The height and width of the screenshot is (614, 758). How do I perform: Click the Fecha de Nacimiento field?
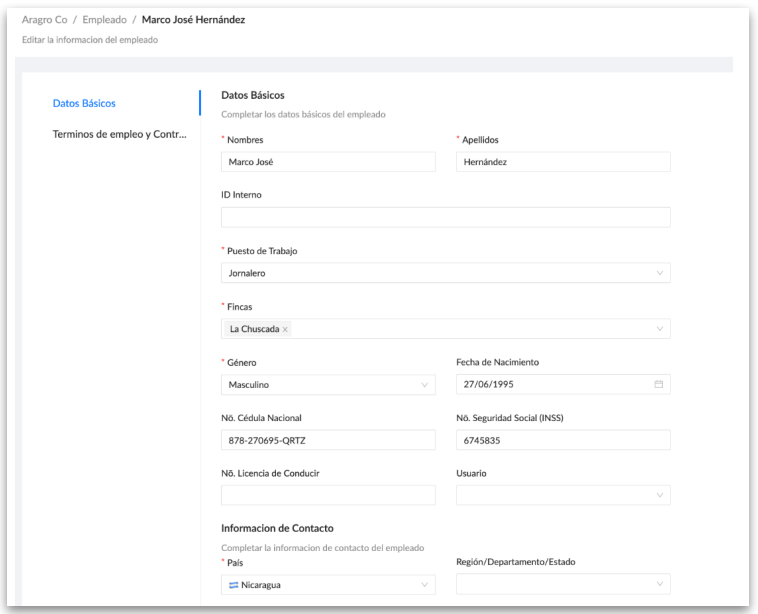pos(563,384)
